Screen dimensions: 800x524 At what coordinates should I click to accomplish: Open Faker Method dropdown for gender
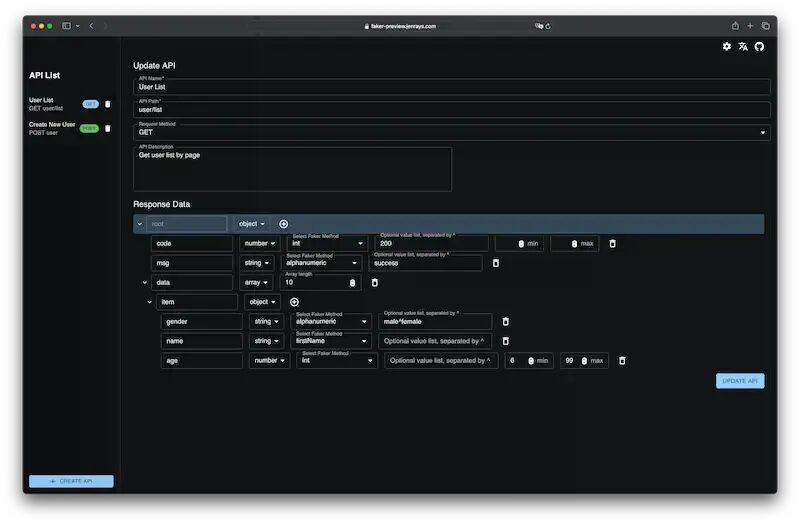(x=331, y=321)
